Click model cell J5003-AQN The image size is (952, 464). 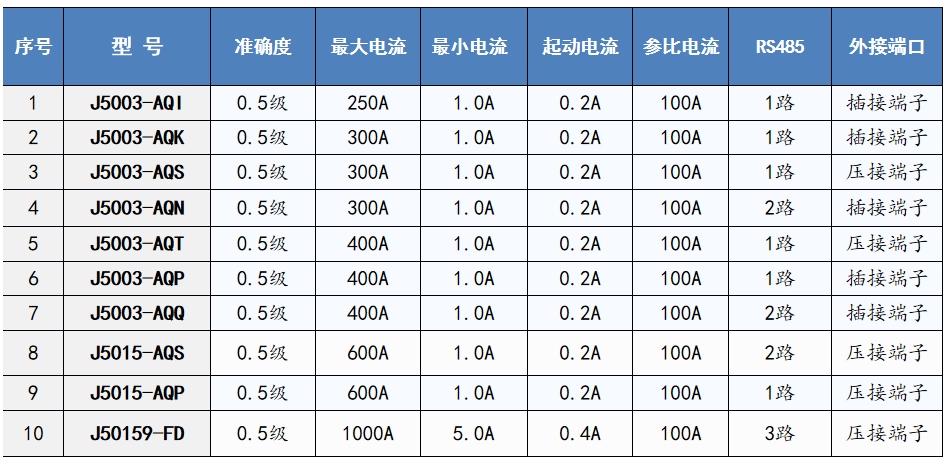click(137, 208)
